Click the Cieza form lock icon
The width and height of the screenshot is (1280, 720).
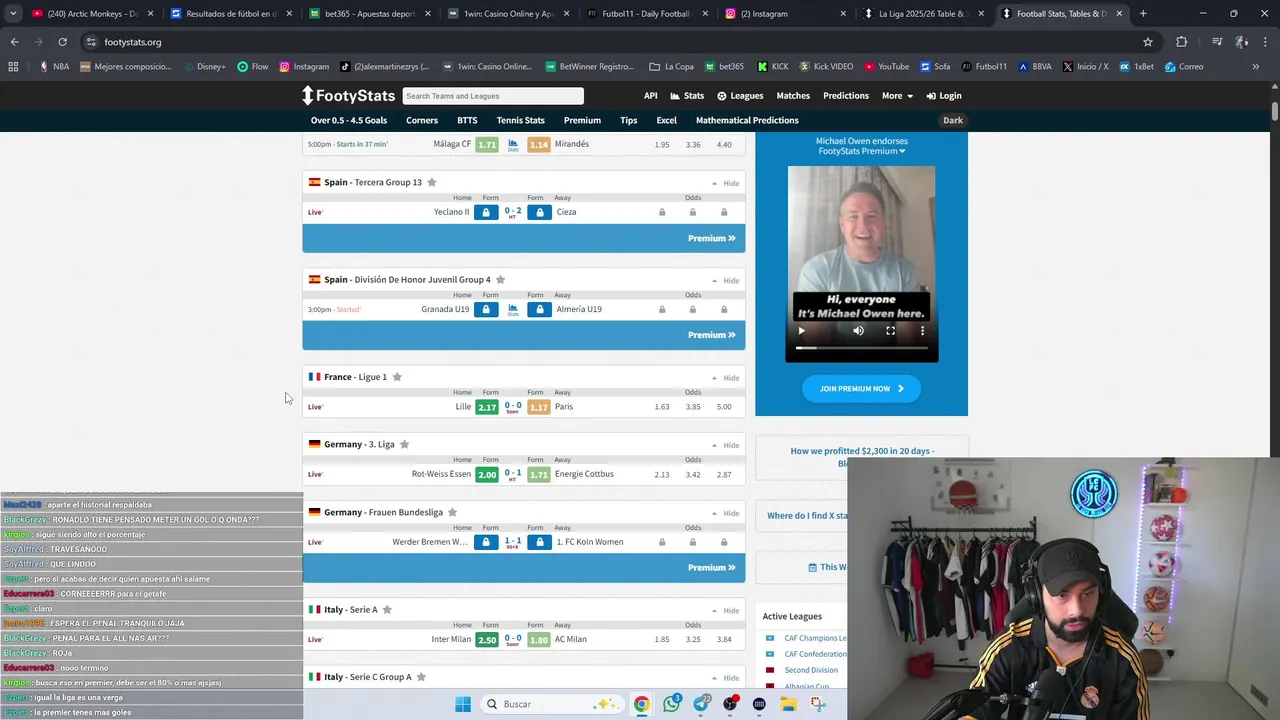(x=540, y=212)
